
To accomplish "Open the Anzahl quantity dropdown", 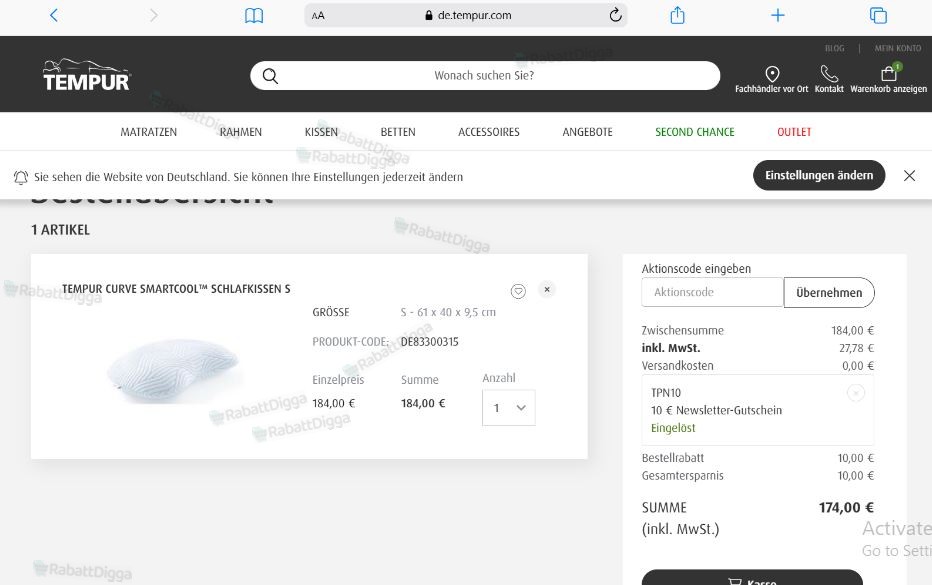I will (509, 408).
